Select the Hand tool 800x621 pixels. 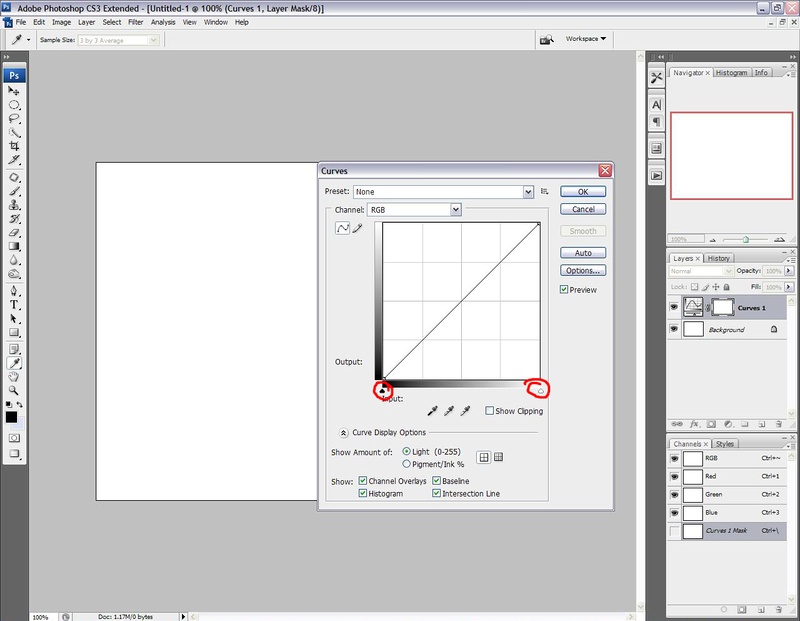(14, 377)
